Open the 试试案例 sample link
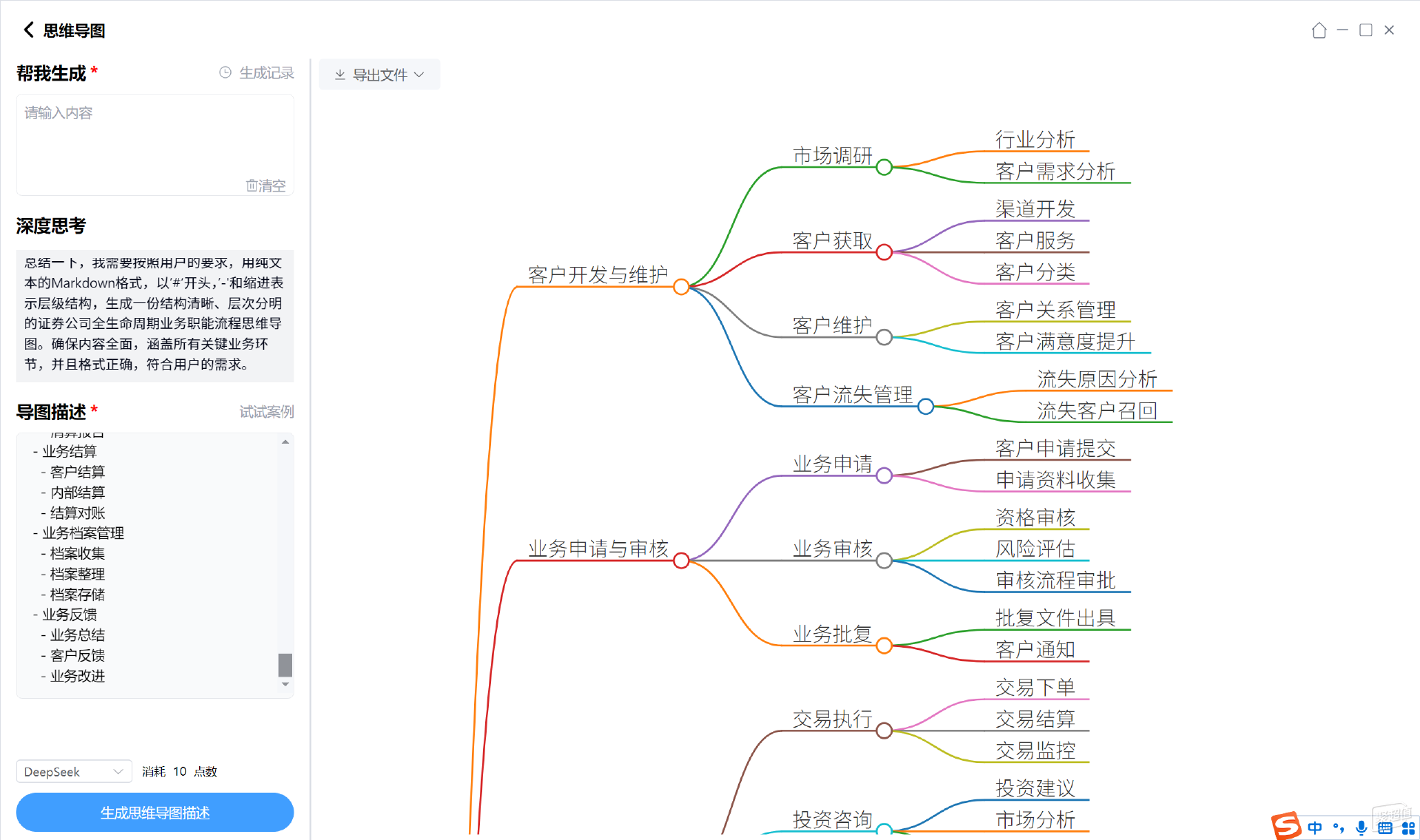1420x840 pixels. pyautogui.click(x=266, y=412)
